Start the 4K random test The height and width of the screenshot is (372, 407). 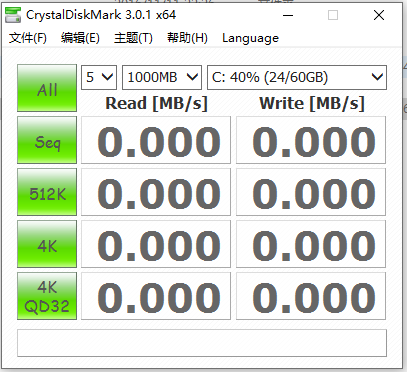[x=47, y=244]
